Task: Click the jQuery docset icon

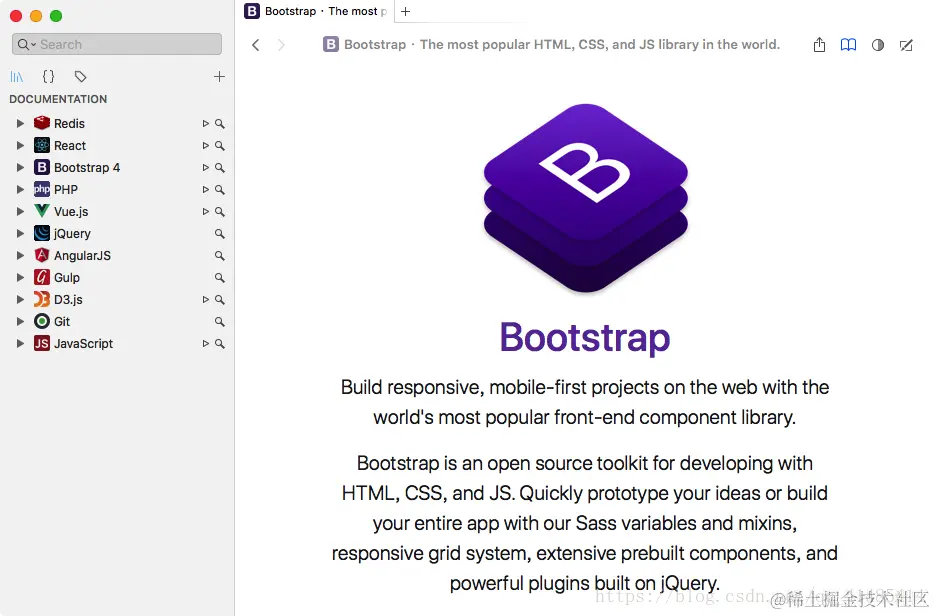Action: (42, 233)
